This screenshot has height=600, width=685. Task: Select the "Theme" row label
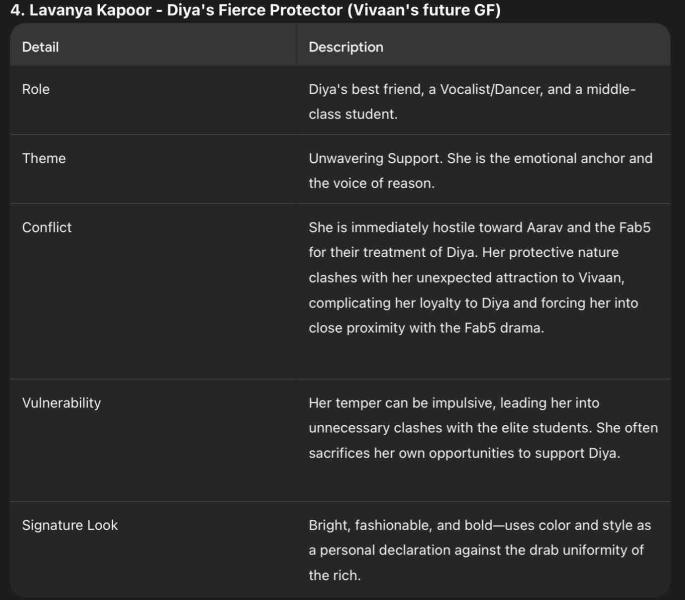click(44, 158)
